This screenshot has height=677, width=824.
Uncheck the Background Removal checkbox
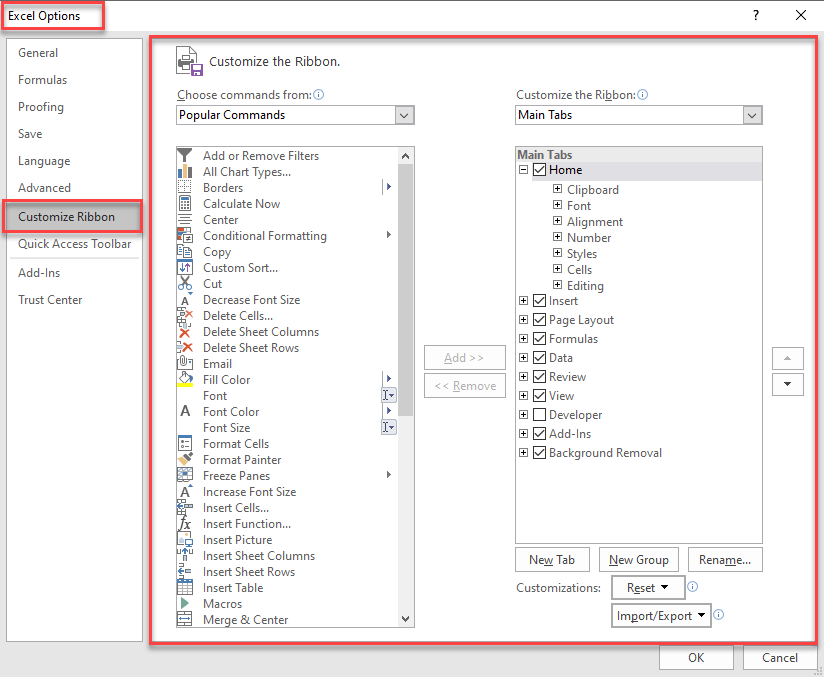pos(539,453)
